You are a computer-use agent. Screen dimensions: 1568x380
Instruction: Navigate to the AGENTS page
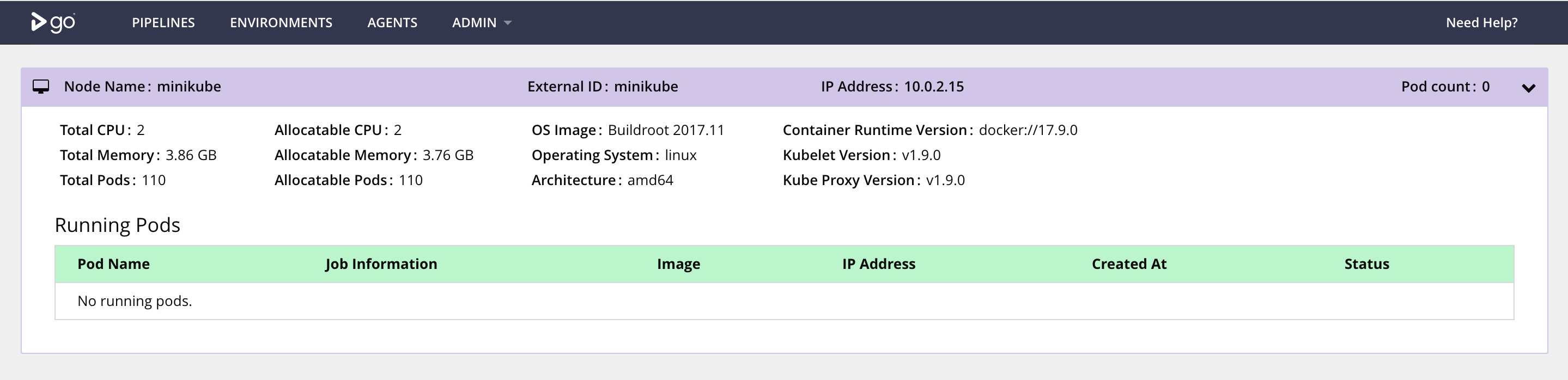tap(392, 22)
